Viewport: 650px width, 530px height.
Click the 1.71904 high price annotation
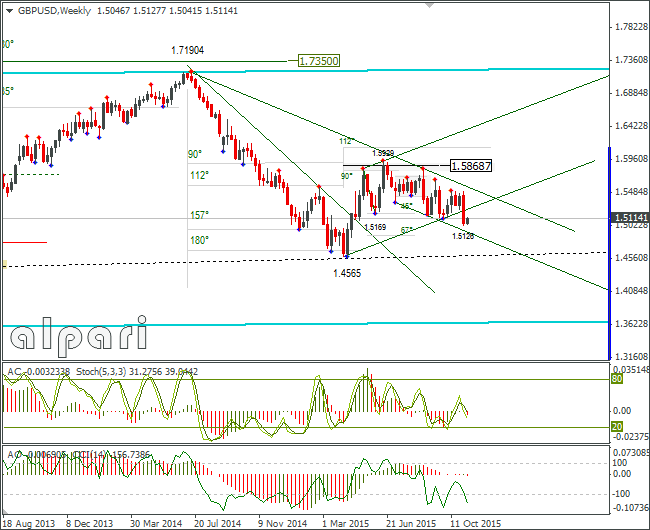187,51
